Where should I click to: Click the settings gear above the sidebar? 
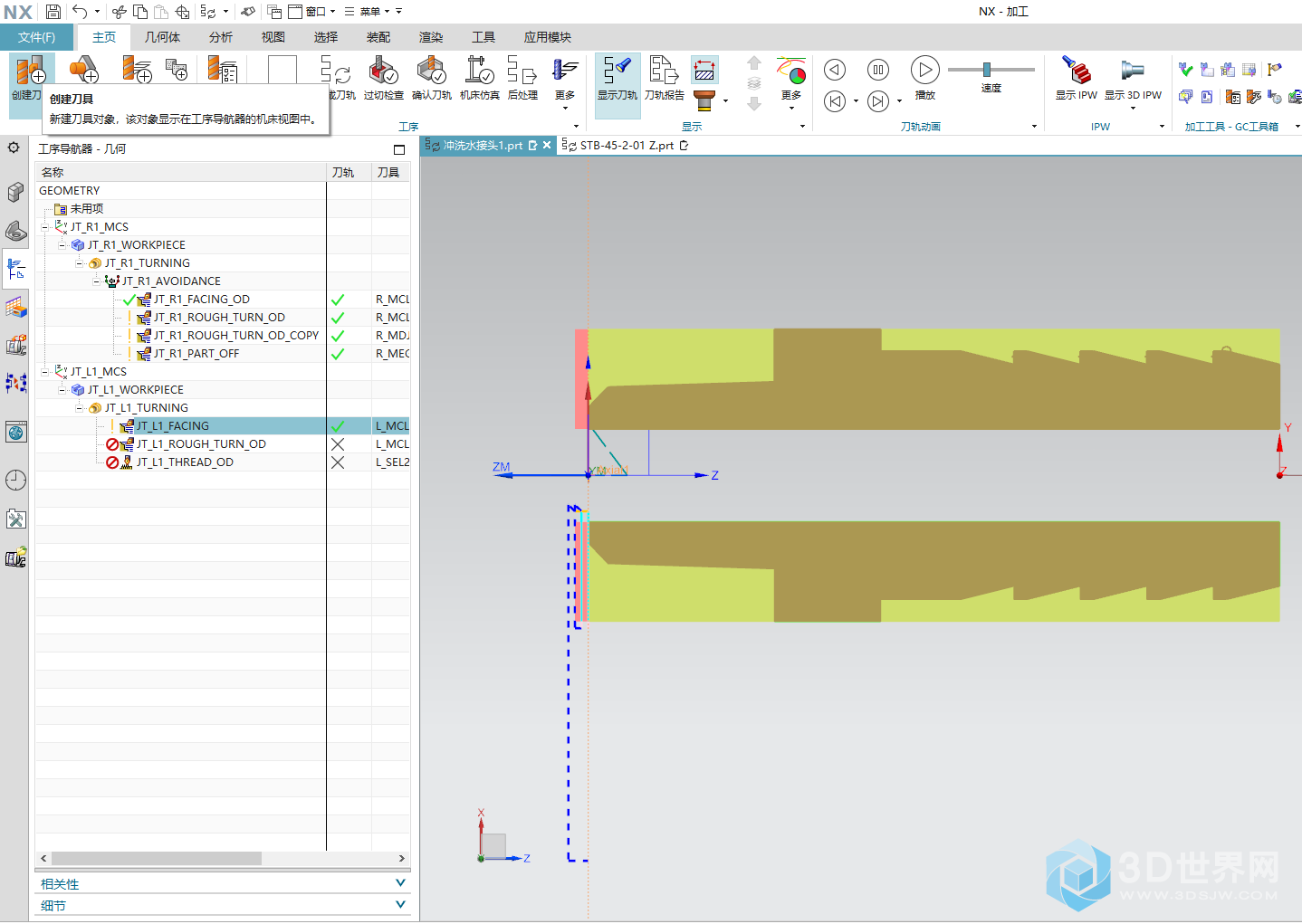pos(14,148)
